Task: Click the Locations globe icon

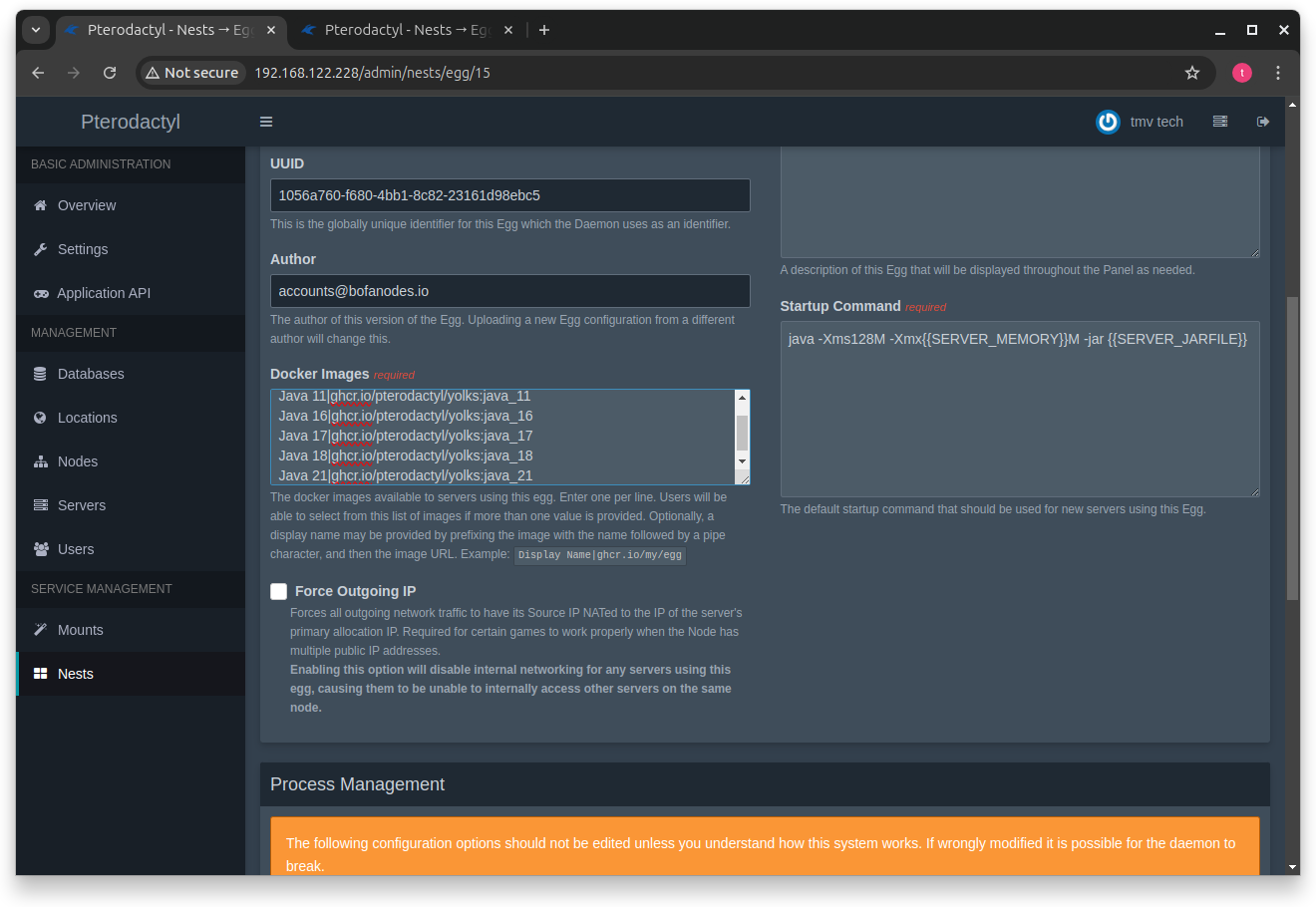Action: point(39,418)
